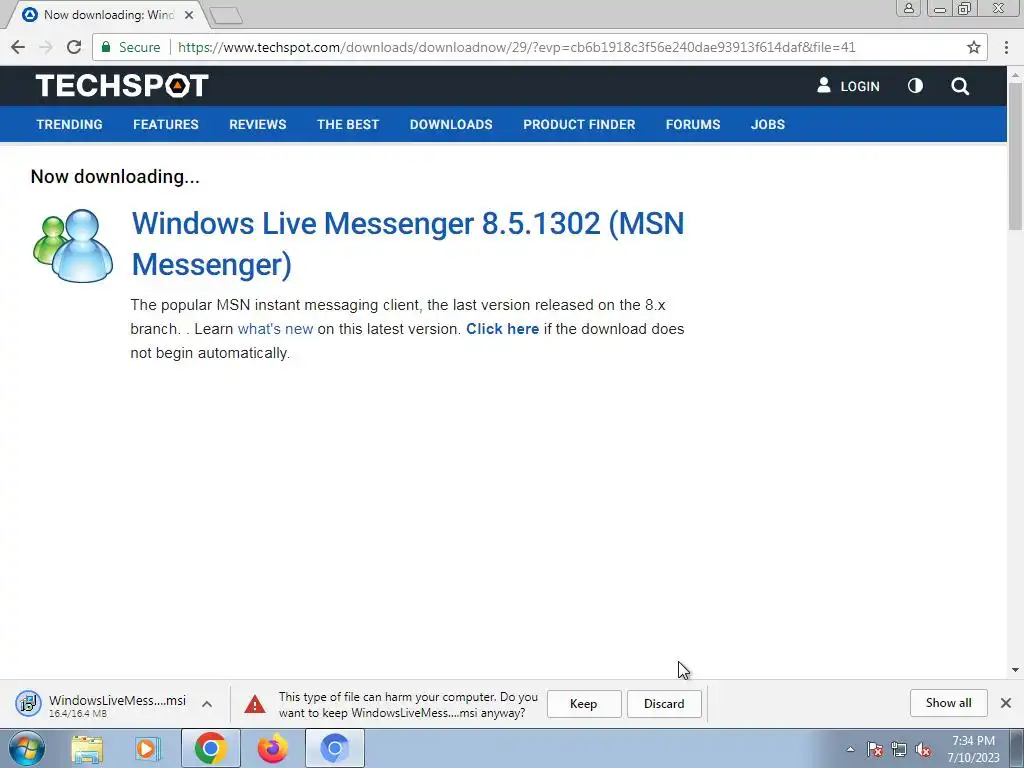This screenshot has width=1024, height=768.
Task: Discard the flagged msi download
Action: pyautogui.click(x=664, y=703)
